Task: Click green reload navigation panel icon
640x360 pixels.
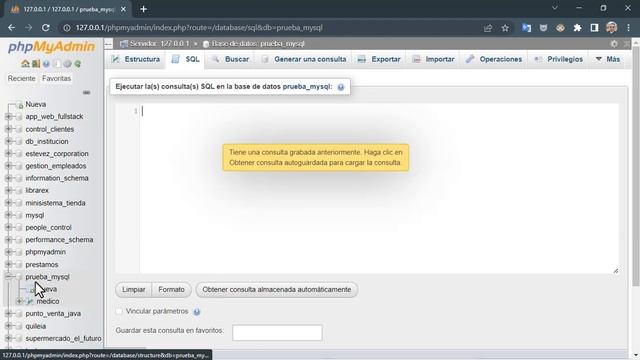Action: 78,64
